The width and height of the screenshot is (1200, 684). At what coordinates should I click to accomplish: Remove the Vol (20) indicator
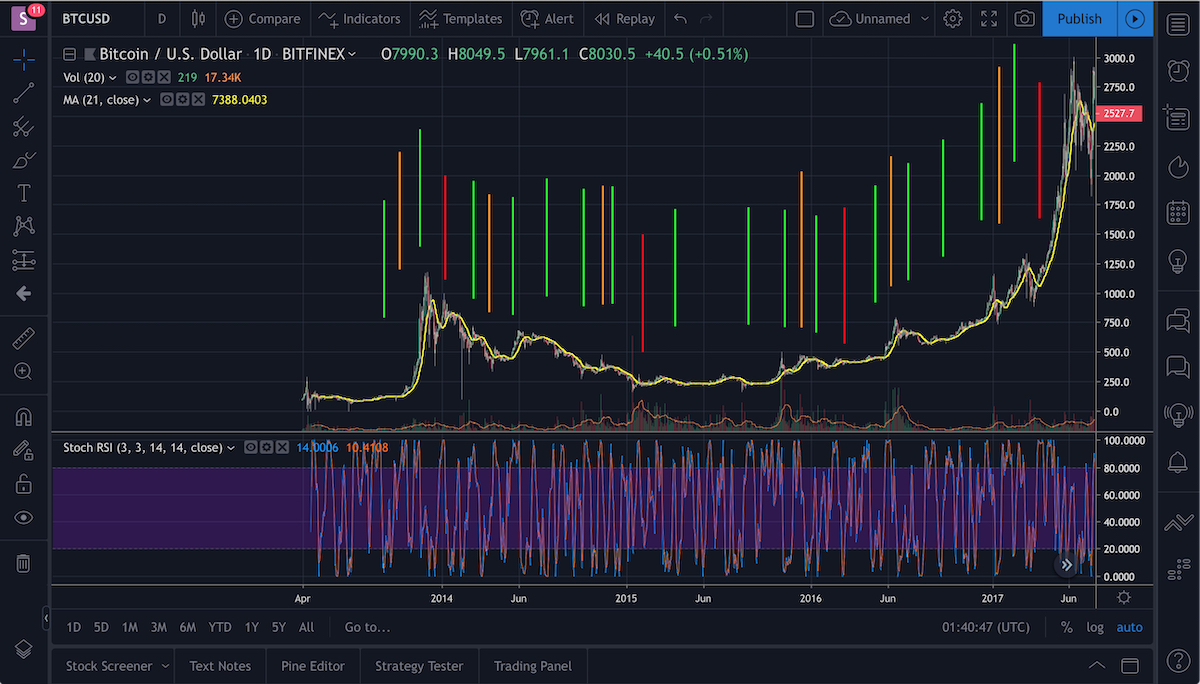click(x=162, y=77)
